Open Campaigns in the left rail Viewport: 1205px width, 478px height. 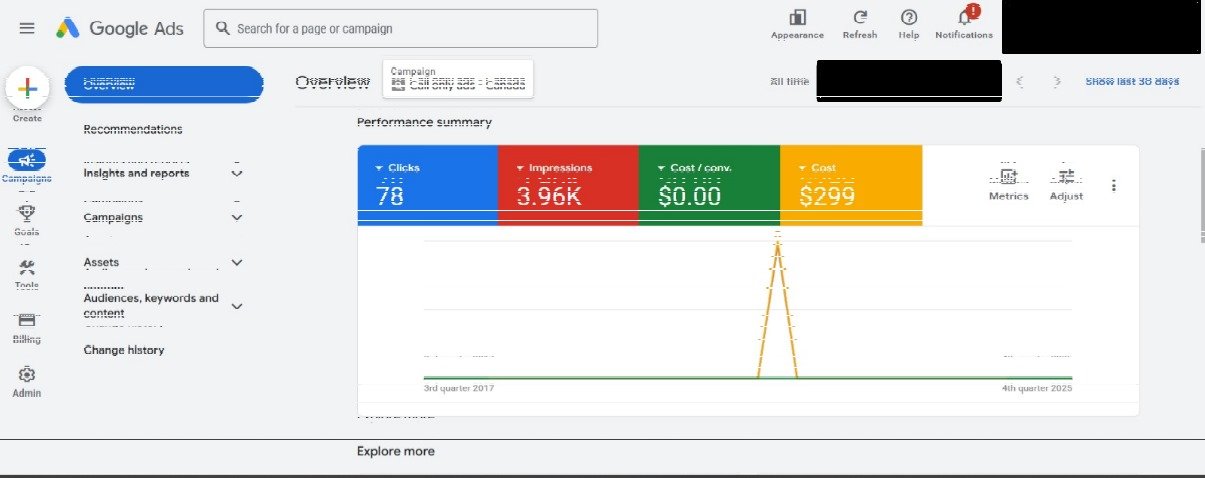click(x=27, y=162)
